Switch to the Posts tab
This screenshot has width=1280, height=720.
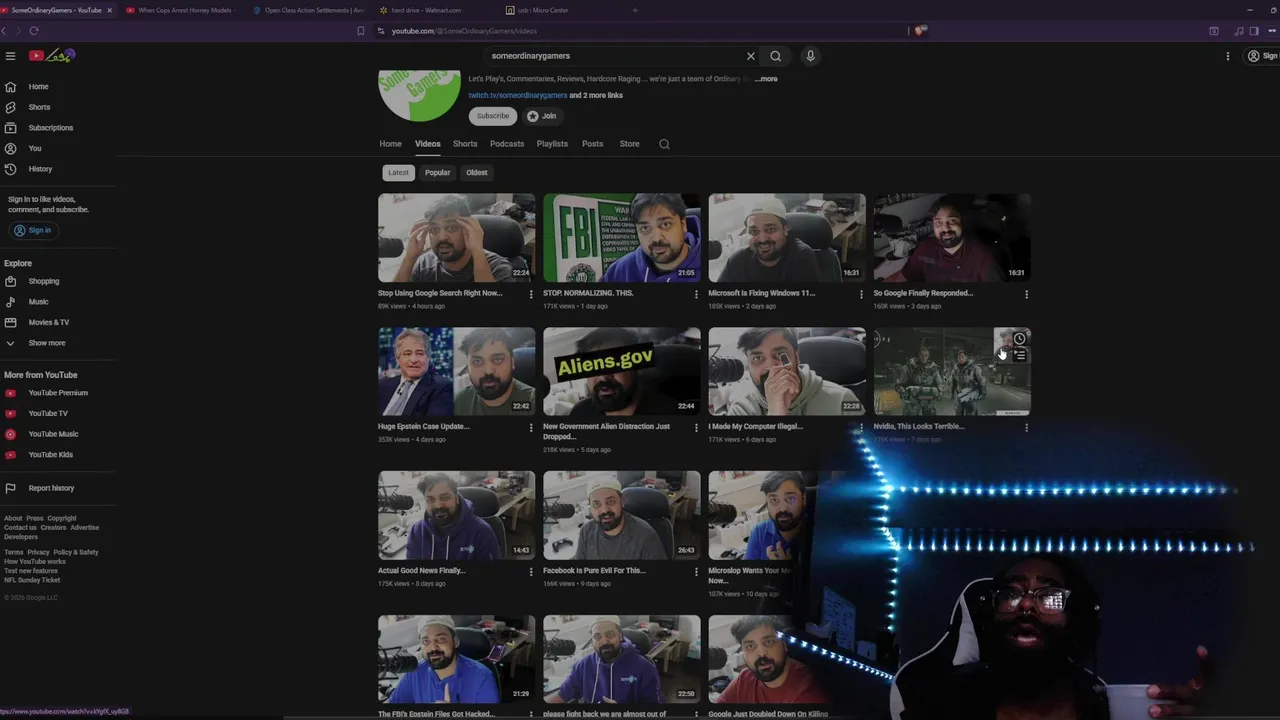coord(593,144)
